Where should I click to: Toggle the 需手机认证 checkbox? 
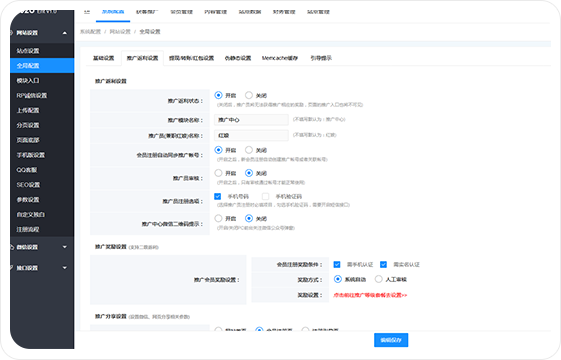(337, 264)
